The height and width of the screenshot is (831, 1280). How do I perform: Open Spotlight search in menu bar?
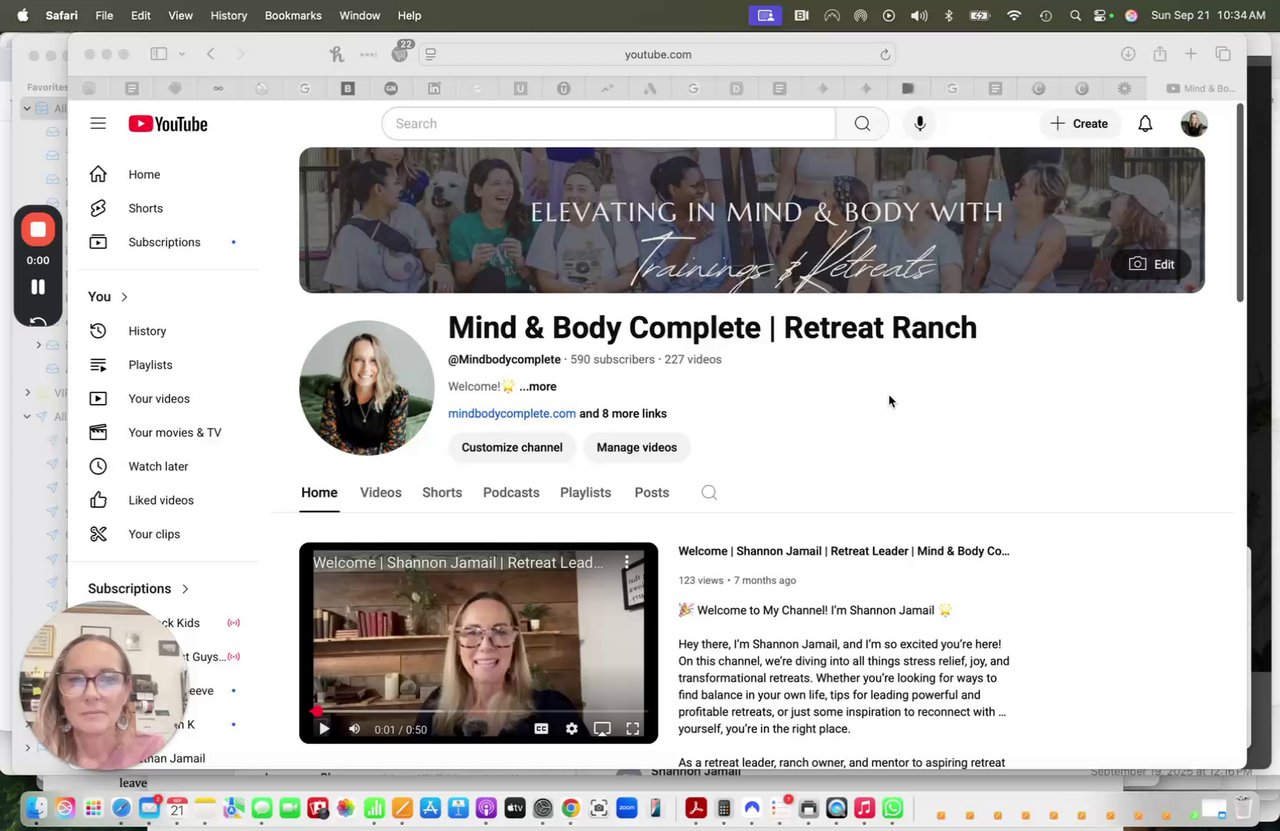pyautogui.click(x=1075, y=15)
